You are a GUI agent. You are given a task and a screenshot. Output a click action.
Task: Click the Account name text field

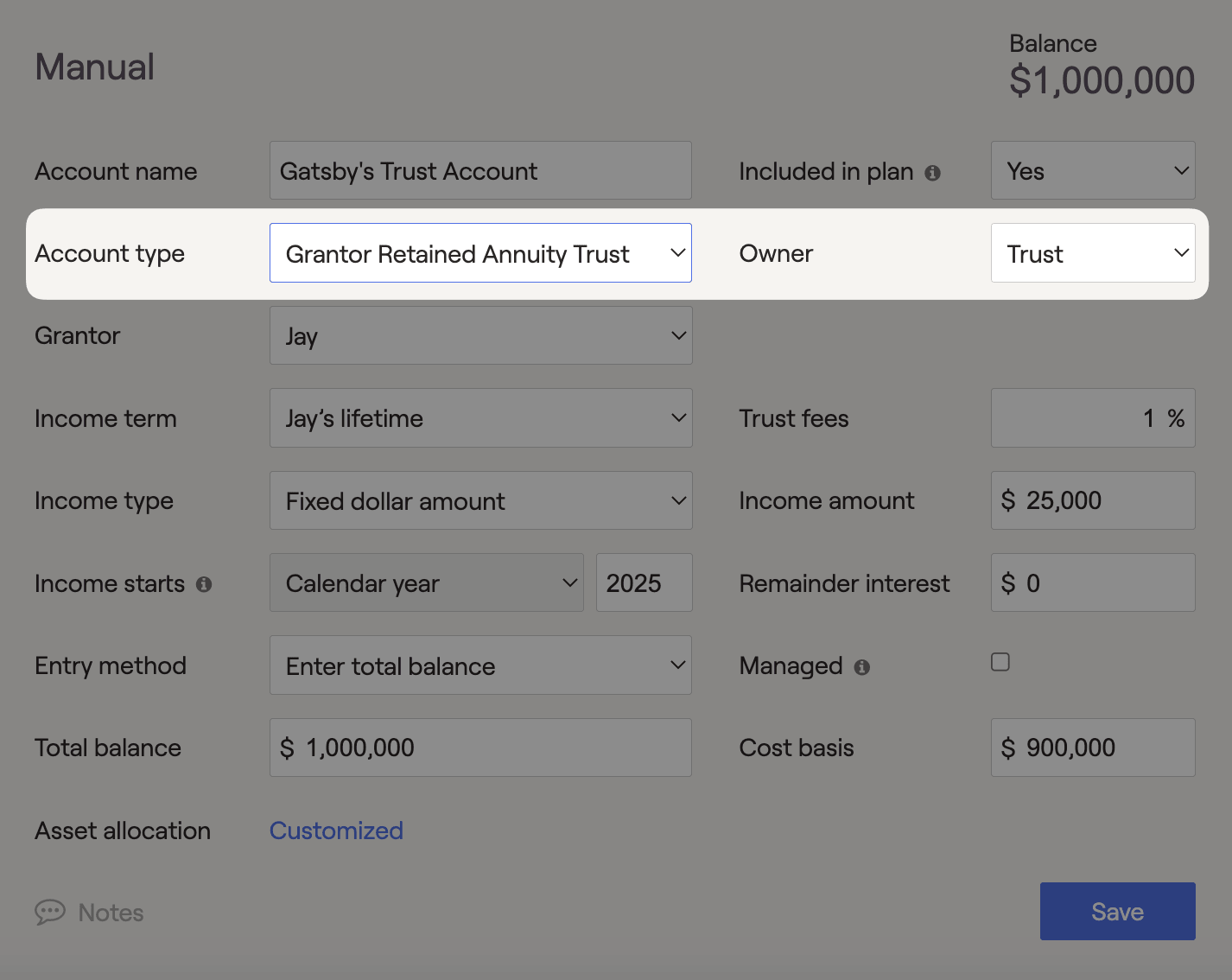tap(480, 170)
